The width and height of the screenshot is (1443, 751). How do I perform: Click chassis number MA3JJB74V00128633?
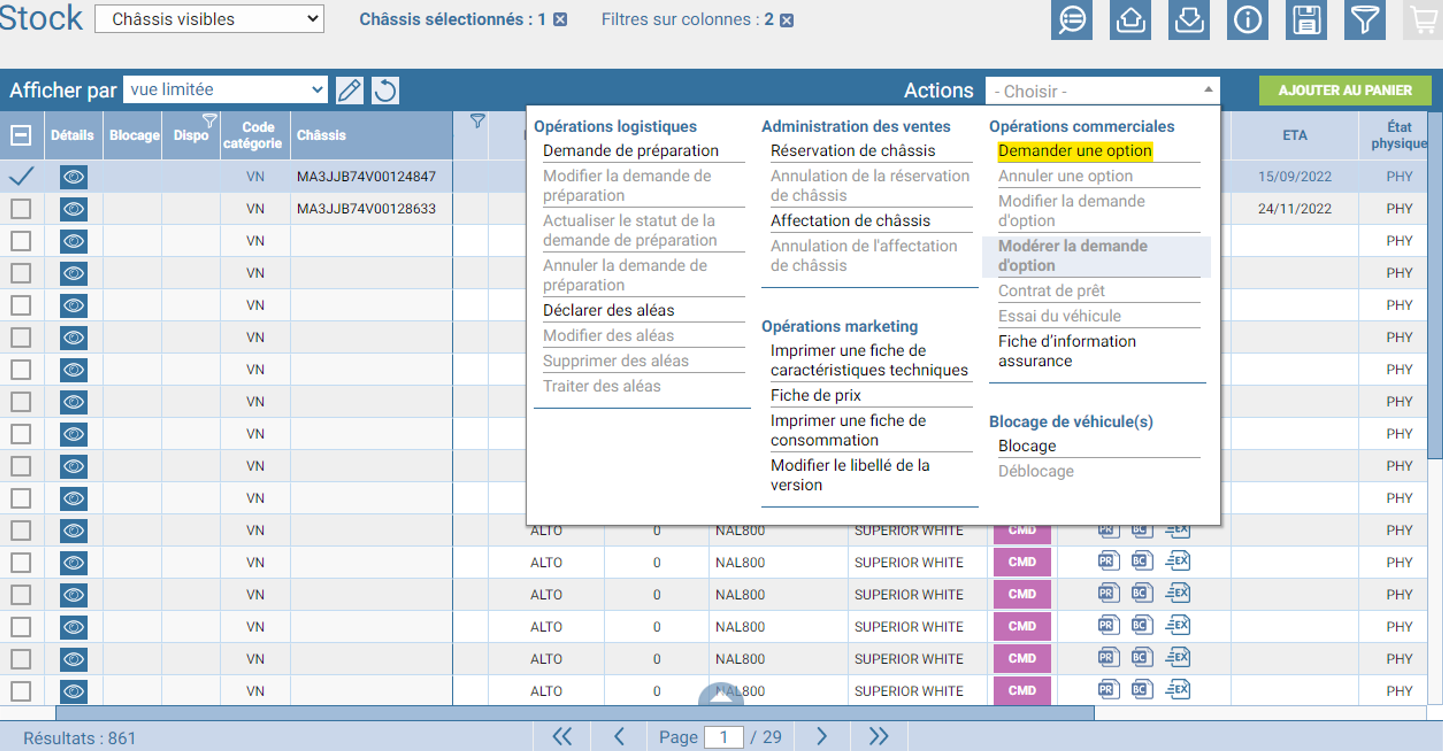pyautogui.click(x=366, y=209)
